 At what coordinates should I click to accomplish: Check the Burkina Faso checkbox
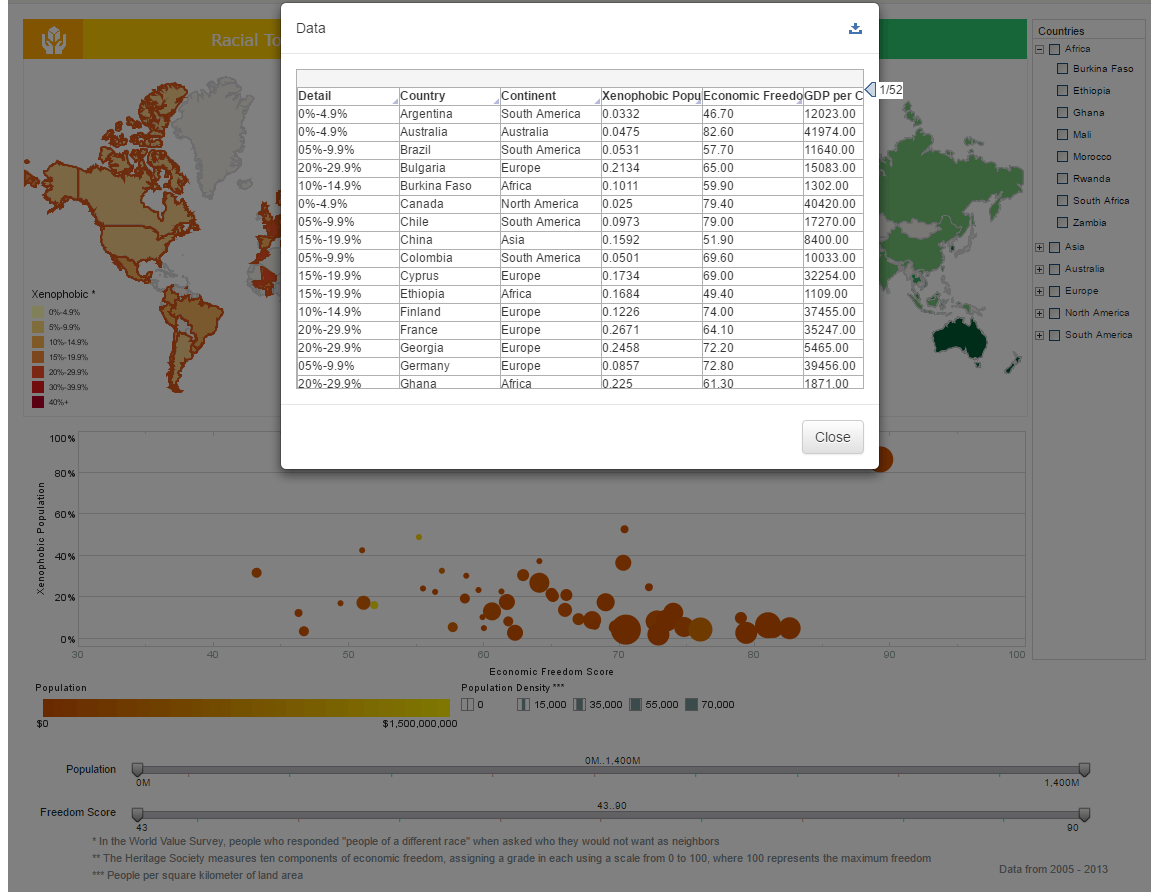pyautogui.click(x=1062, y=69)
